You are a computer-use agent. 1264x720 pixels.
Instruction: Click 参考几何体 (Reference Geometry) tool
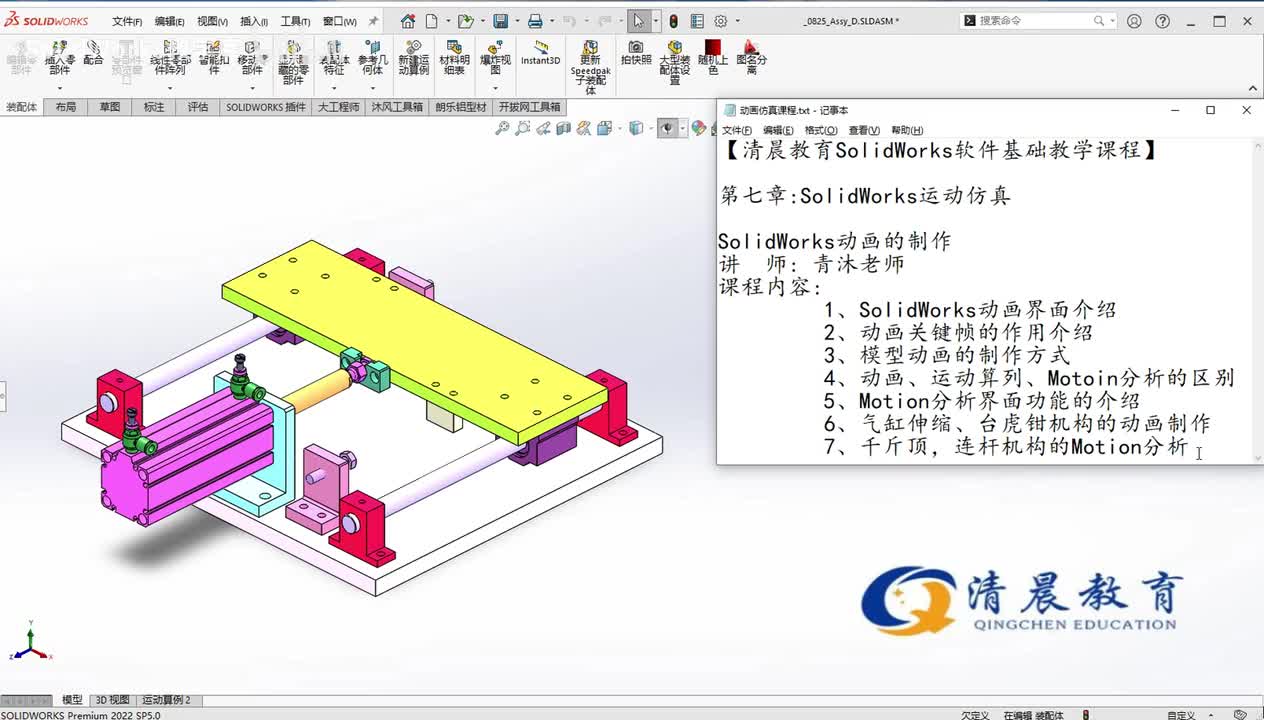click(372, 58)
